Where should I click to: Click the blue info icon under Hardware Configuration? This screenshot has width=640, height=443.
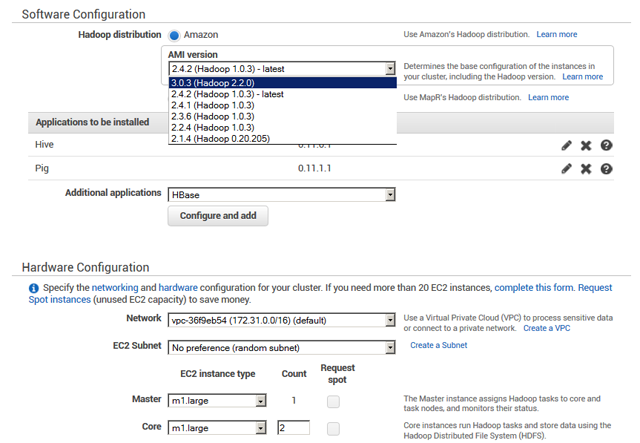click(33, 288)
